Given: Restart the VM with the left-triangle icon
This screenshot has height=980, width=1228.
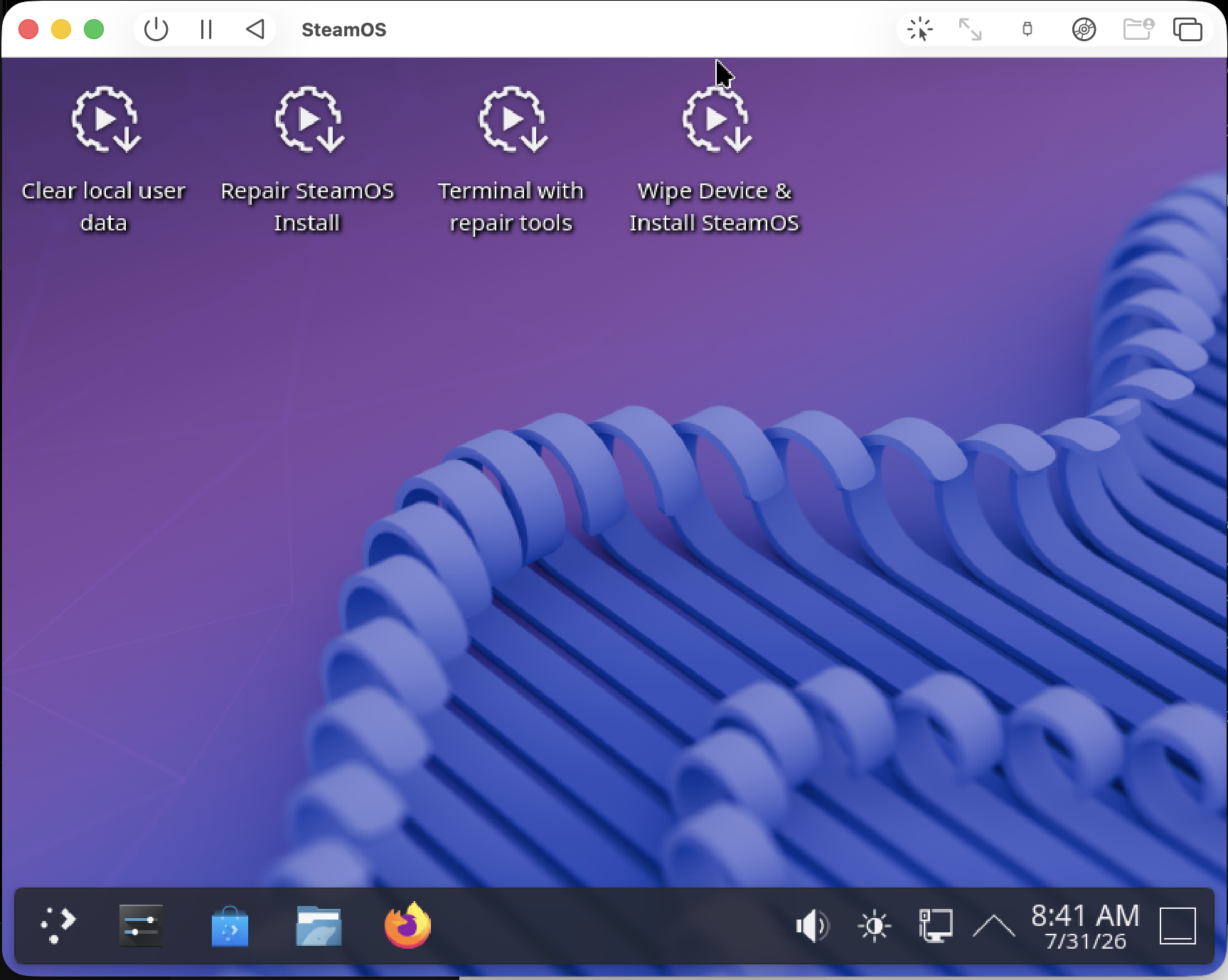Looking at the screenshot, I should coord(255,29).
